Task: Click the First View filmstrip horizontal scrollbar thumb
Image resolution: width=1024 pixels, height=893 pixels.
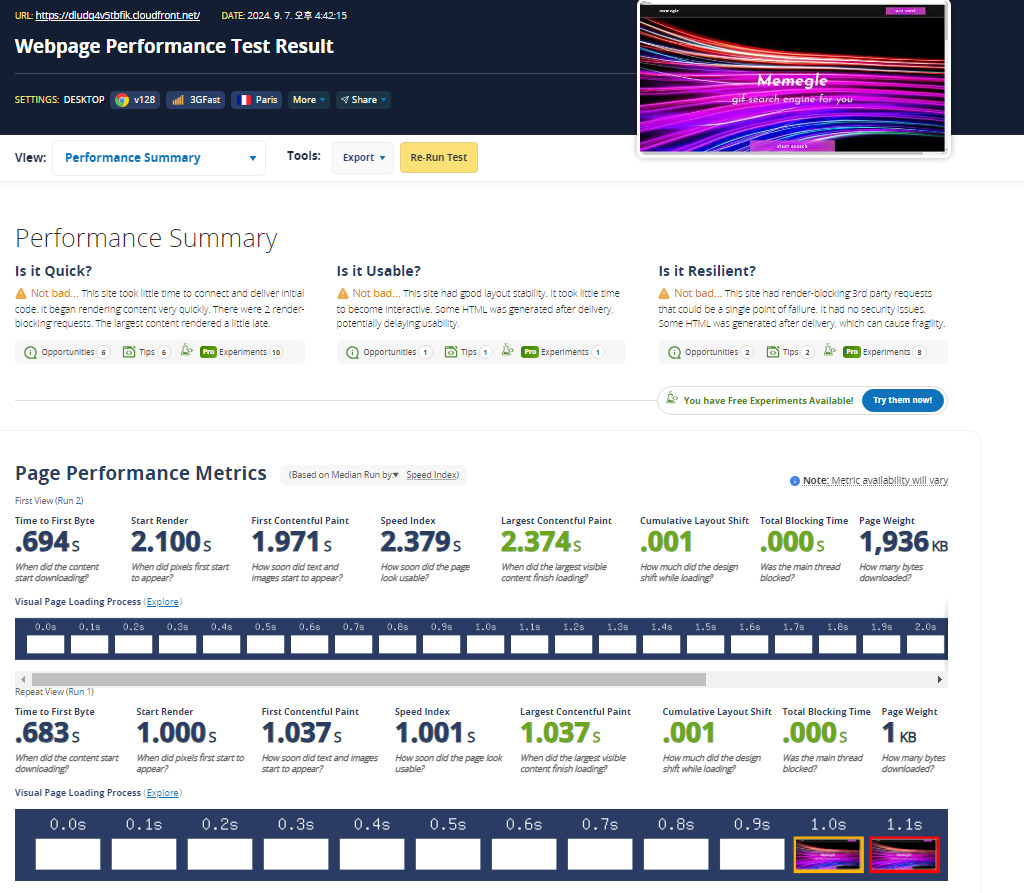Action: pyautogui.click(x=369, y=679)
